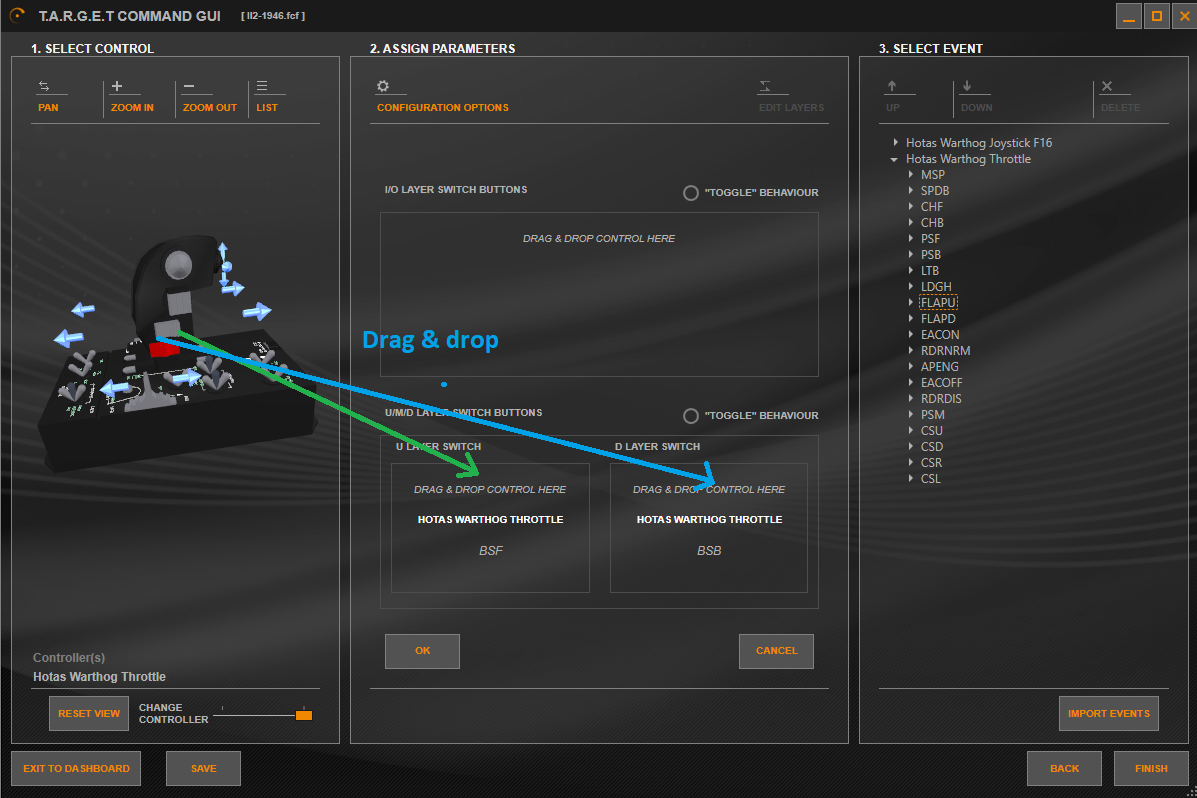Viewport: 1197px width, 798px height.
Task: Click the Hotas Warthog Joystick F16 label
Action: point(979,143)
